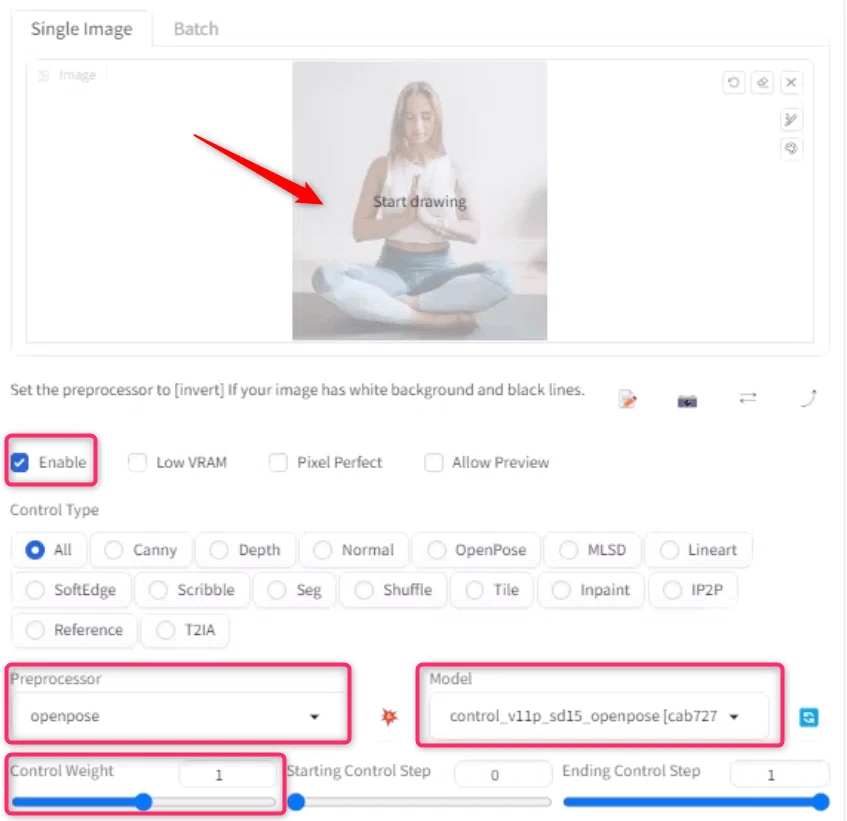Click the eraser icon on image canvas

(762, 83)
